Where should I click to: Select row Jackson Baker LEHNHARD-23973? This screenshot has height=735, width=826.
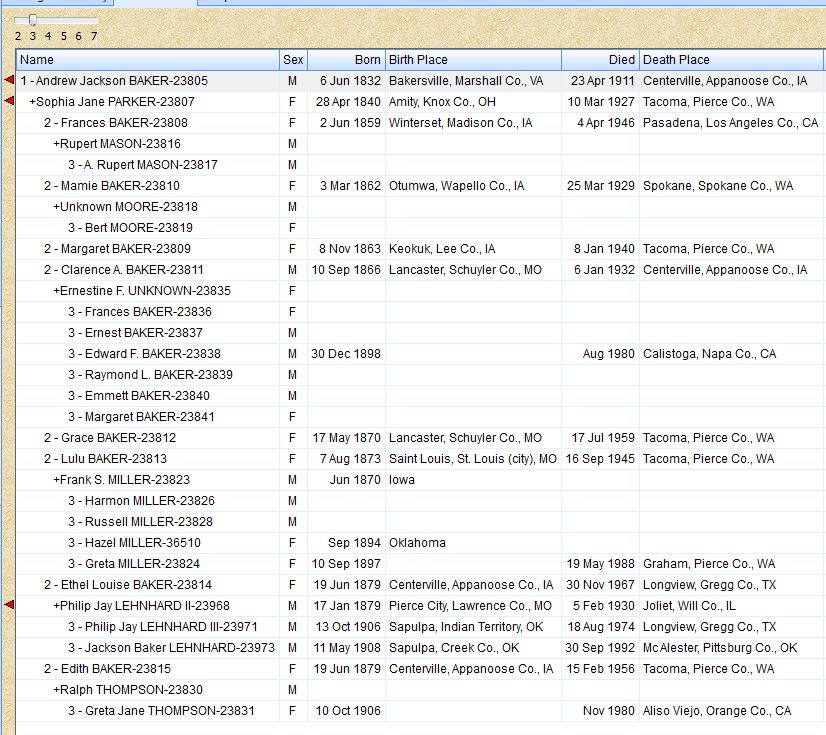tap(420, 648)
